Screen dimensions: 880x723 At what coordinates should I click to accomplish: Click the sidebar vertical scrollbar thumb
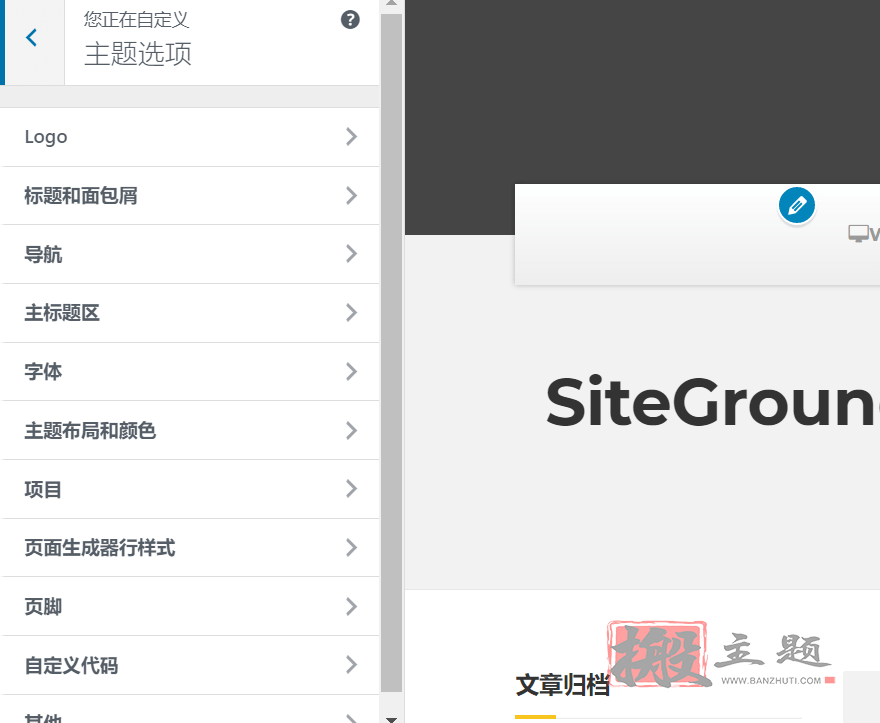[x=392, y=353]
